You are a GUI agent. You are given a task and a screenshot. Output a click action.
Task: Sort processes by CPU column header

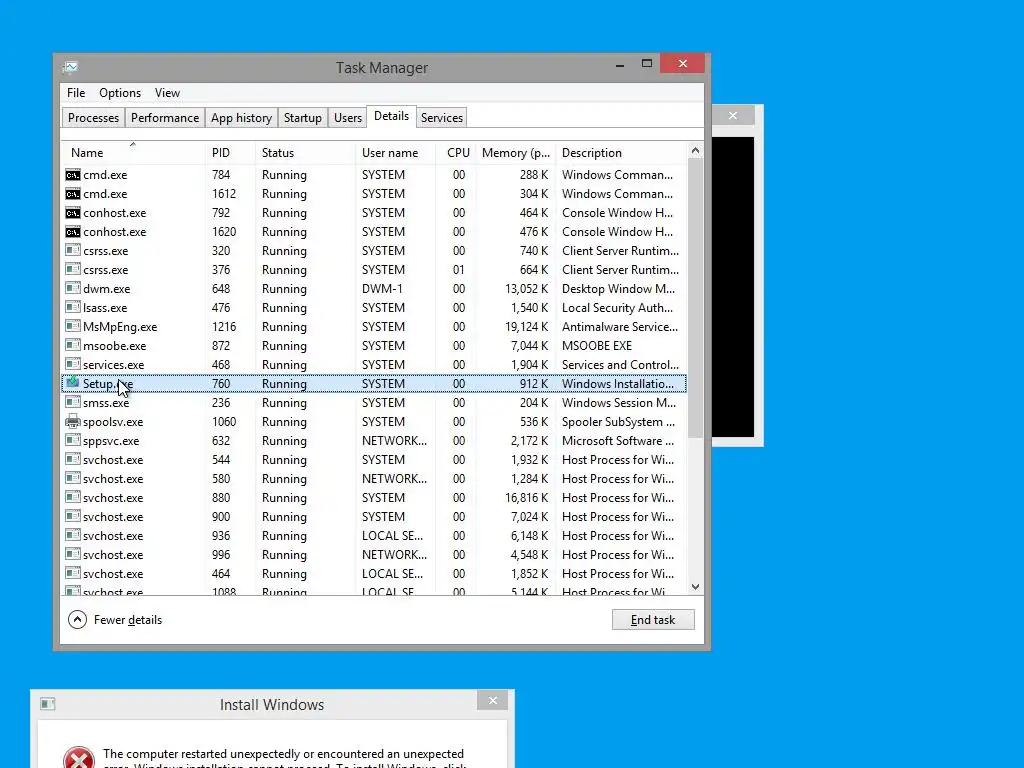(458, 153)
